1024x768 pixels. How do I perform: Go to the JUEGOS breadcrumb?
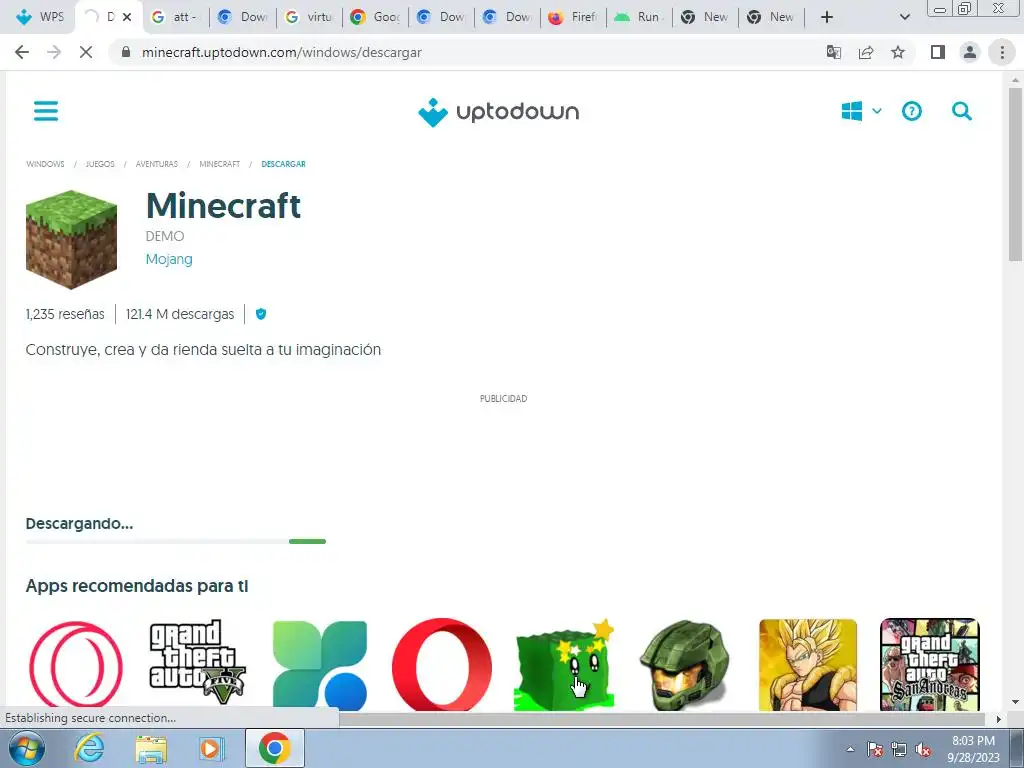[x=100, y=164]
